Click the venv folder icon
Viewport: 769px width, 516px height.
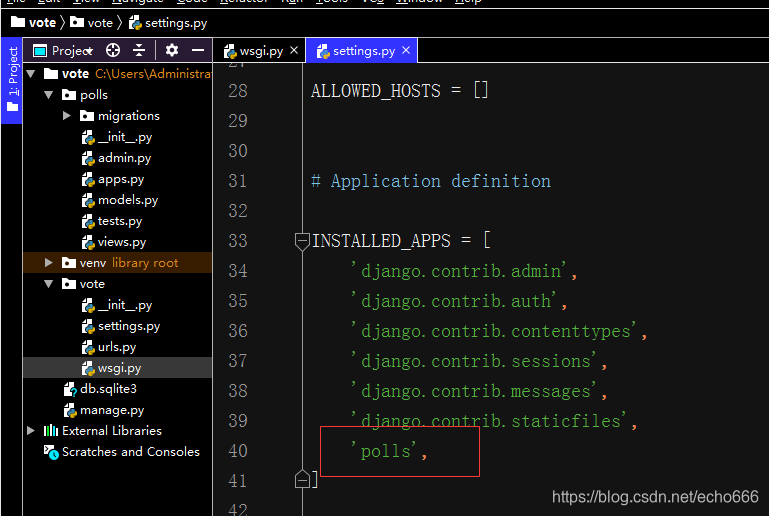69,262
